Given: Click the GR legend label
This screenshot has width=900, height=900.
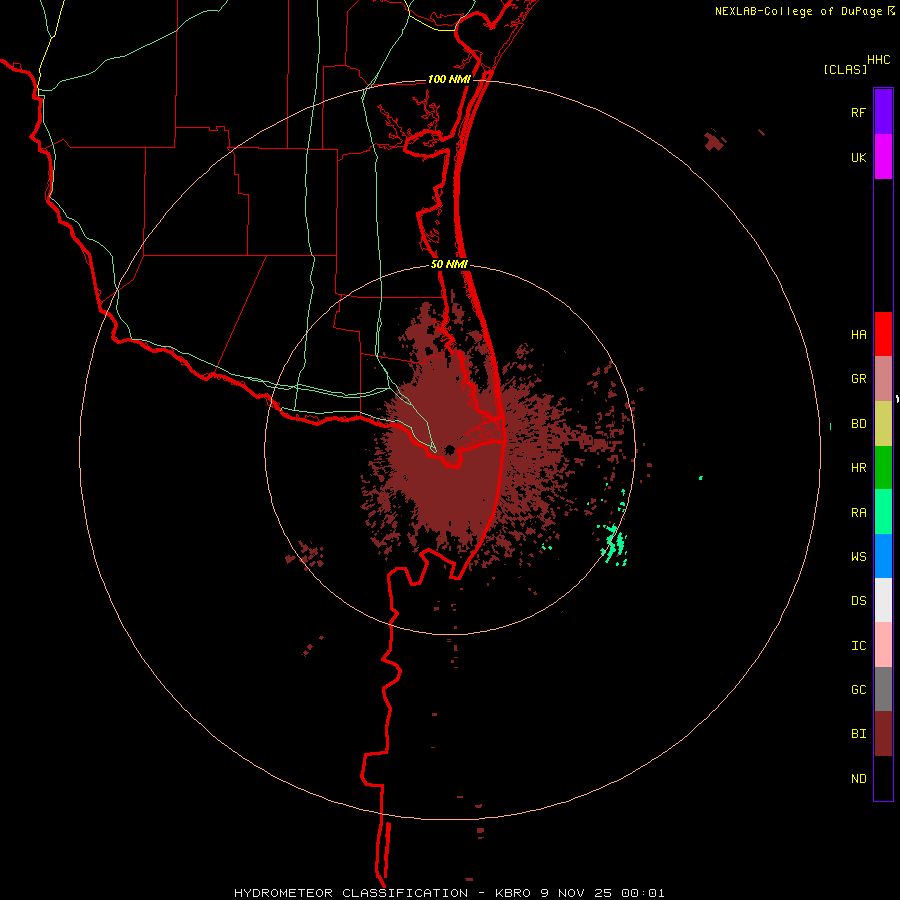Looking at the screenshot, I should click(858, 379).
